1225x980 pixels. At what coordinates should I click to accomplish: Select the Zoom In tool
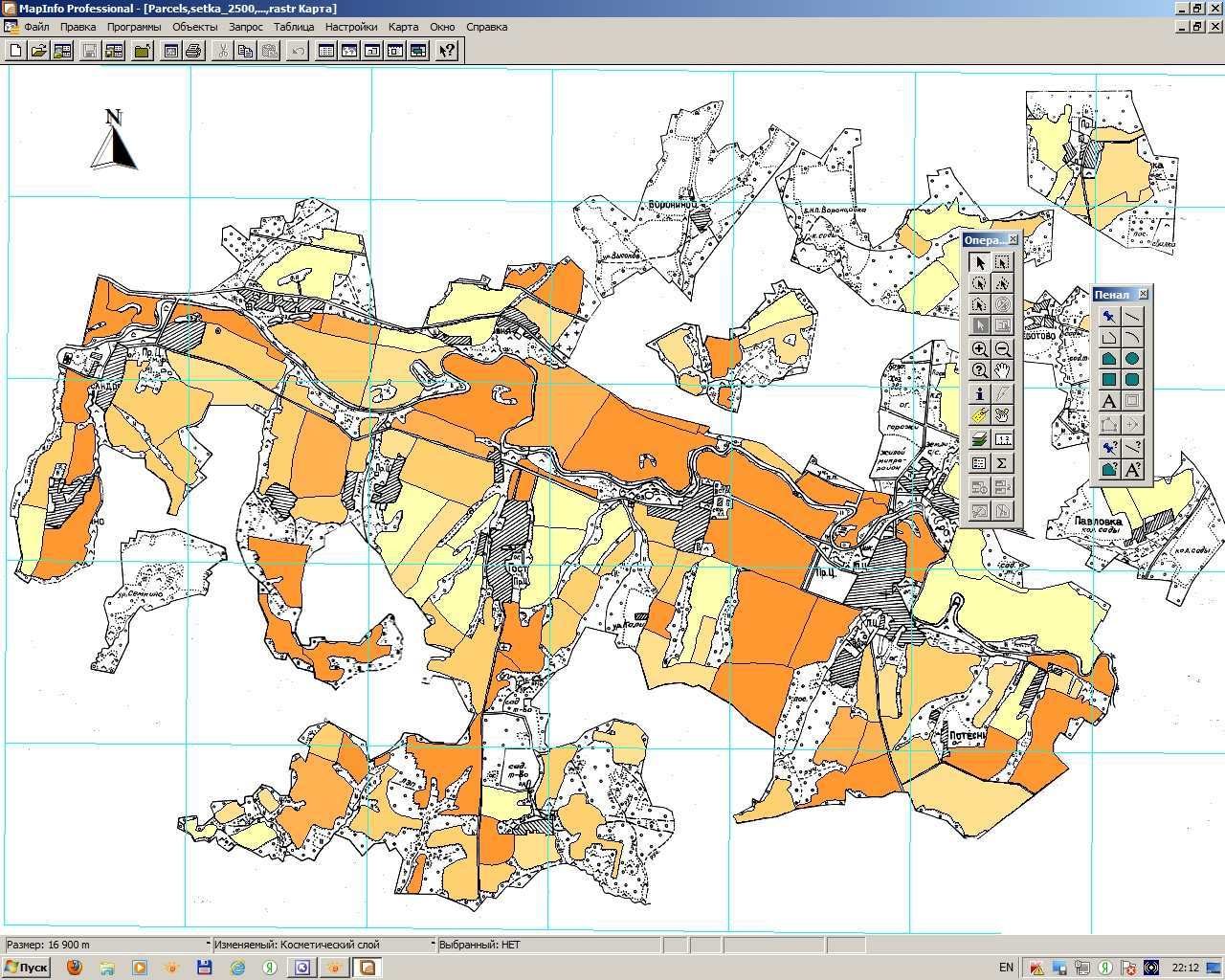[x=979, y=349]
